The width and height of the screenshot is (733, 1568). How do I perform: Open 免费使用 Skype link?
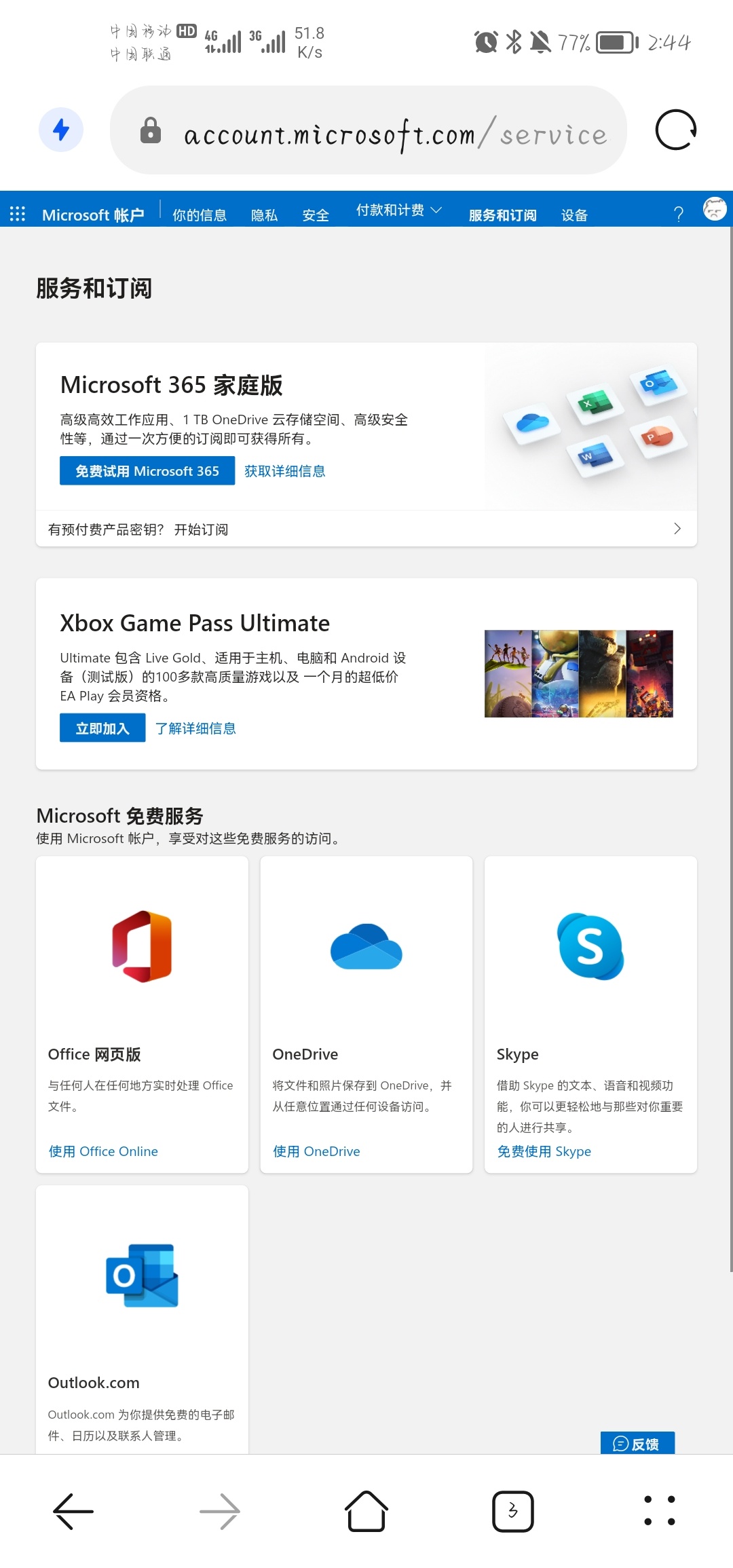tap(544, 1151)
